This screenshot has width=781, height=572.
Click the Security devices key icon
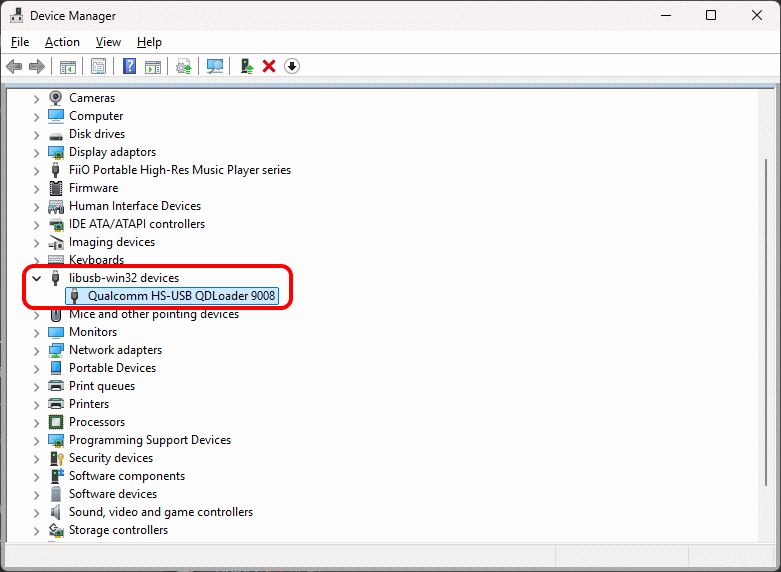pyautogui.click(x=57, y=458)
